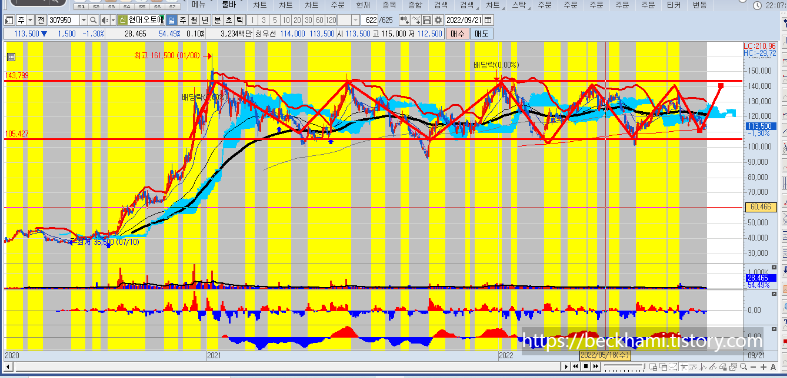Click the A text tool icon
Image resolution: width=787 pixels, height=378 pixels.
[773, 366]
